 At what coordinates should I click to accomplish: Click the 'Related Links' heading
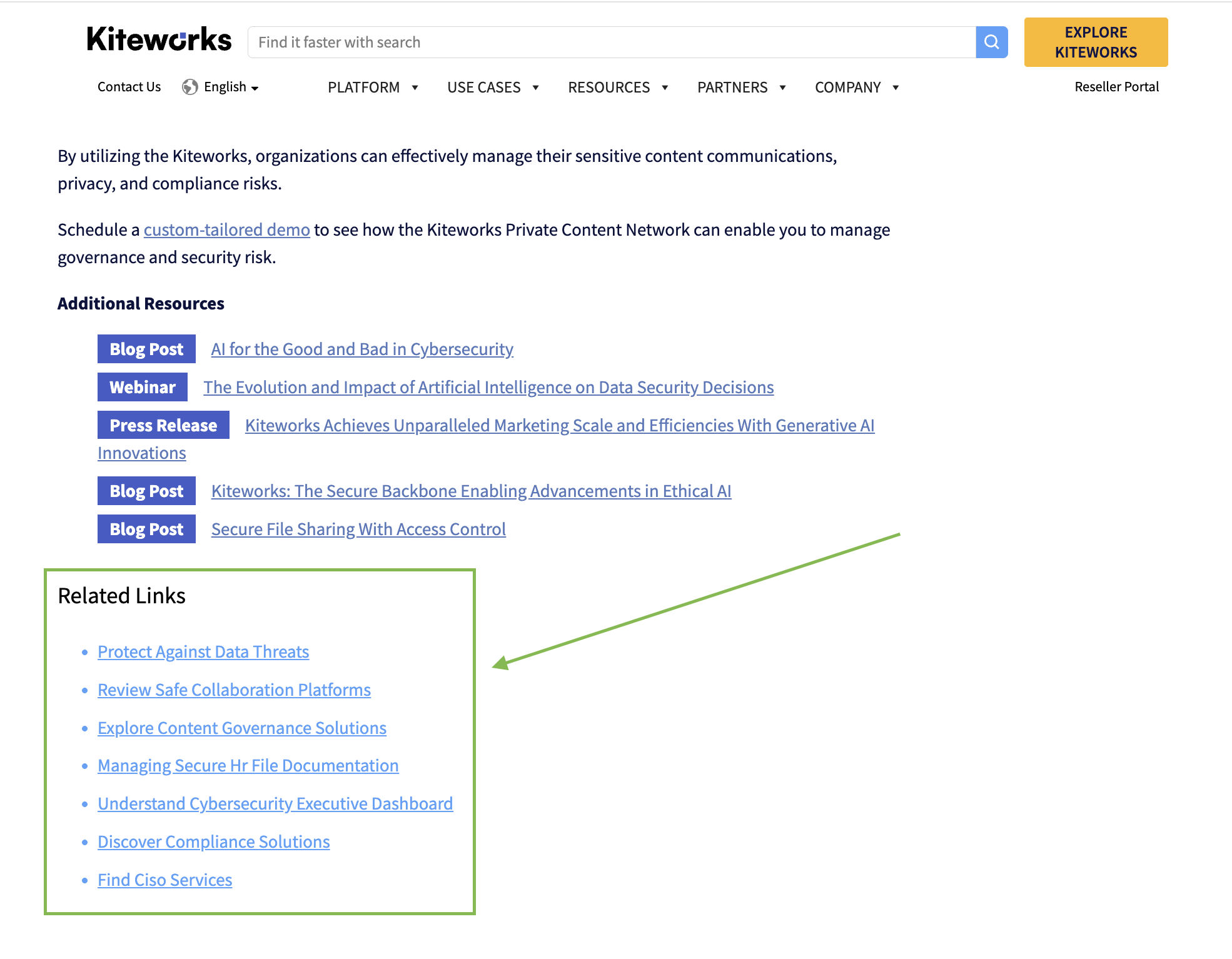[121, 596]
